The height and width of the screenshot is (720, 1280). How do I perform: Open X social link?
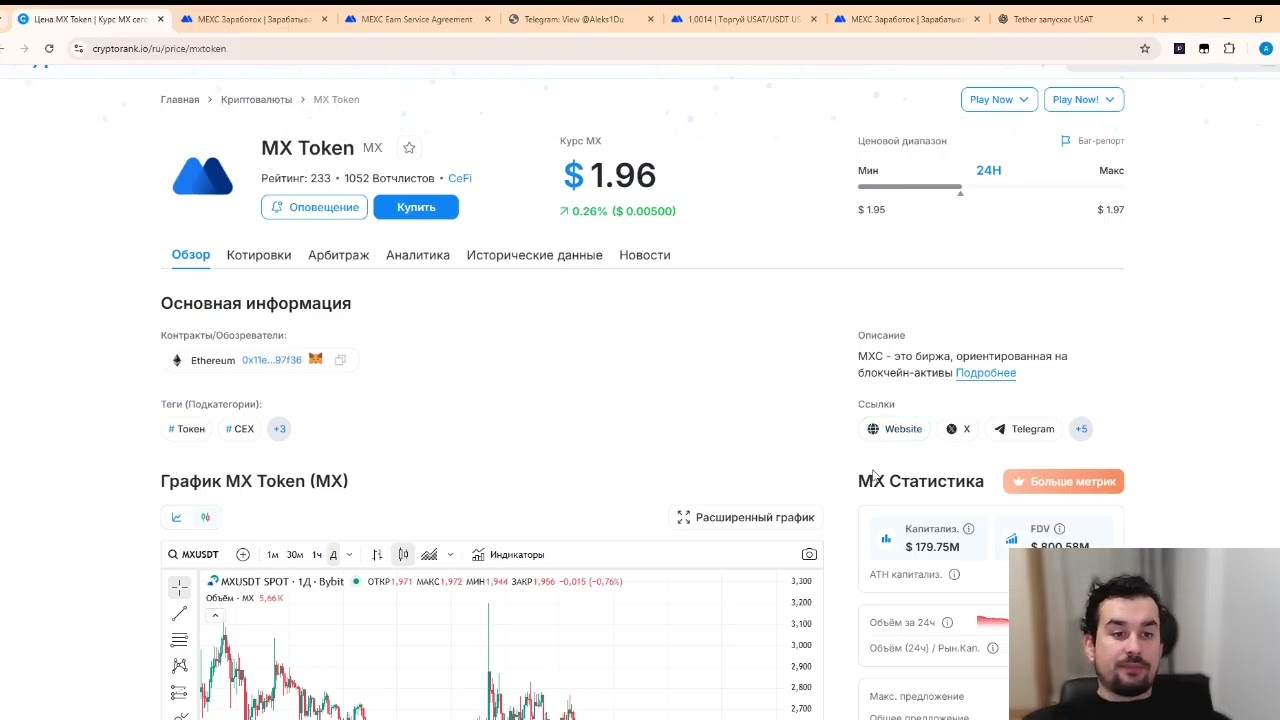(959, 429)
